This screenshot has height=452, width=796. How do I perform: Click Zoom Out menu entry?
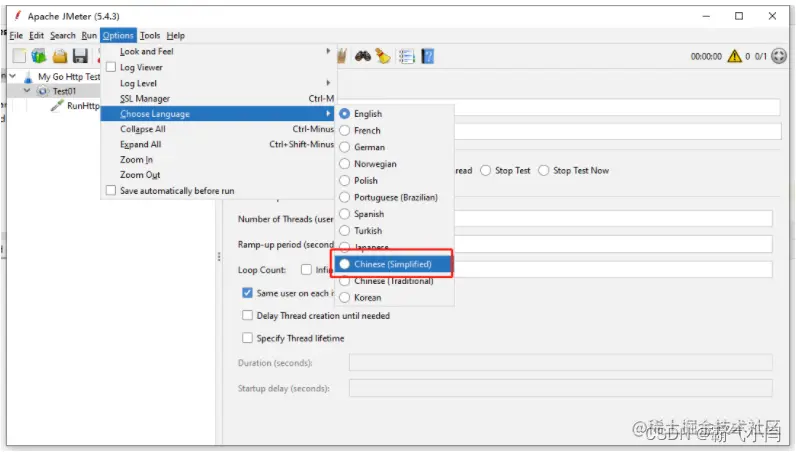(x=218, y=175)
